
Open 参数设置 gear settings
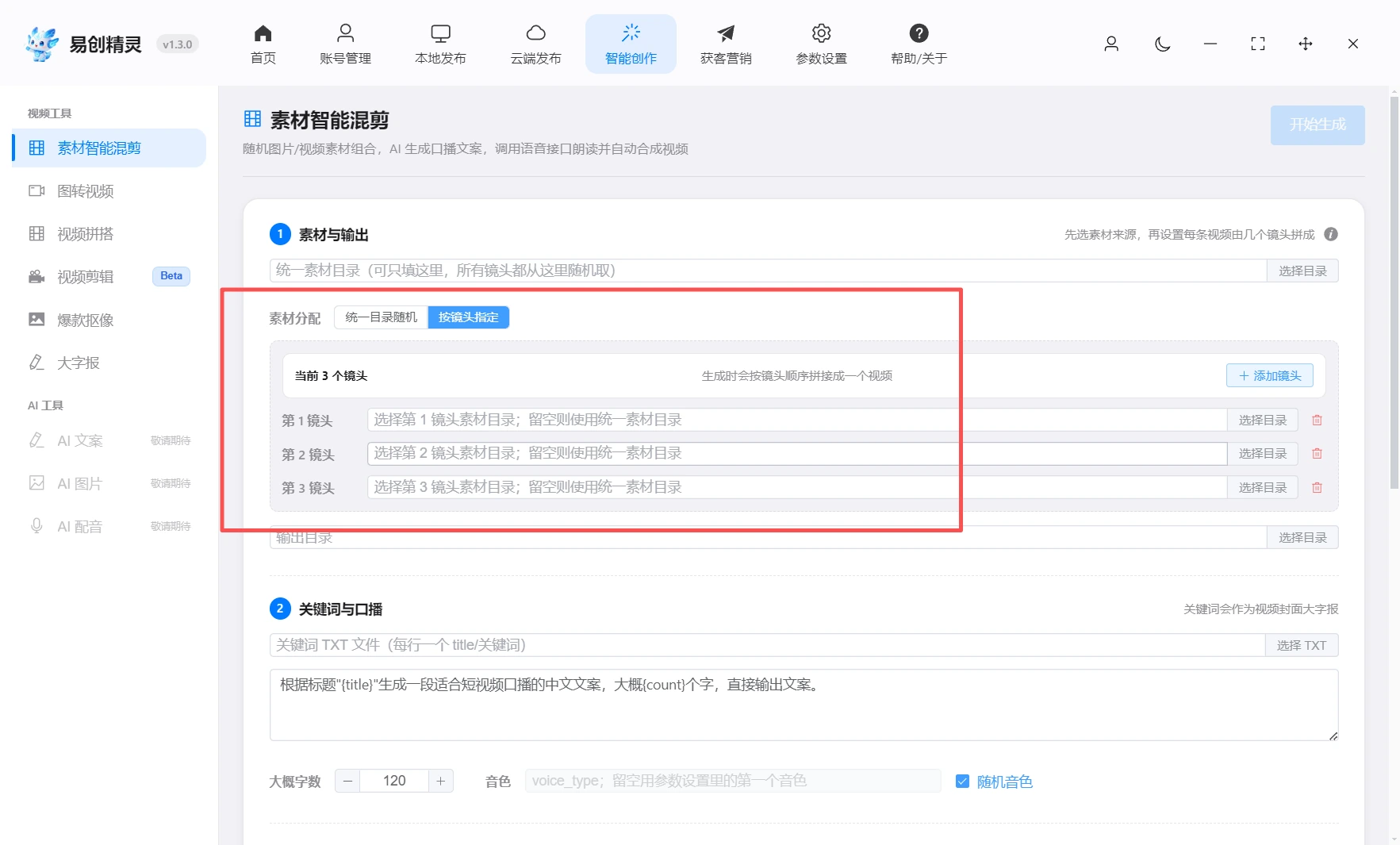(821, 44)
